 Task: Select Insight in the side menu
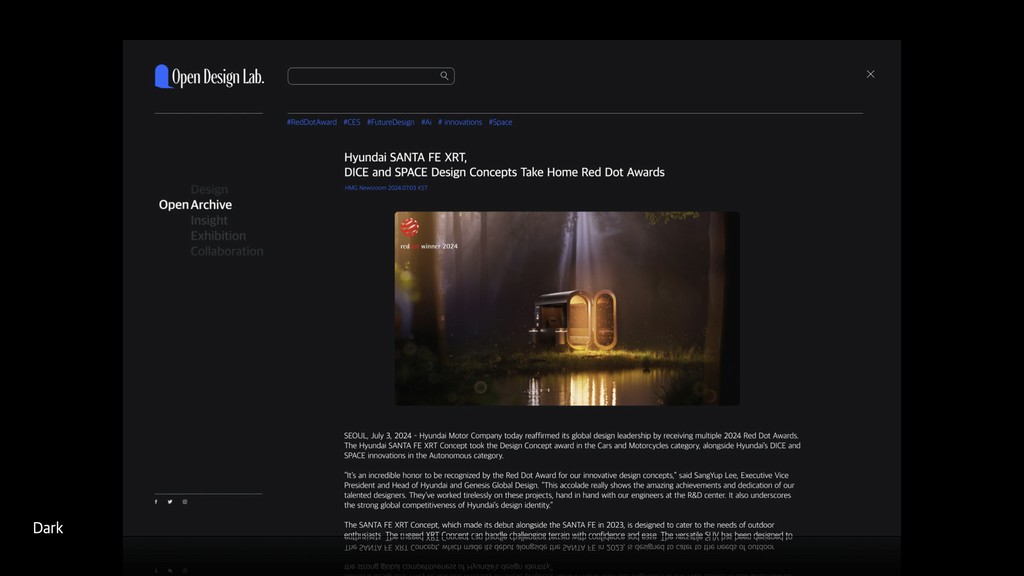[209, 220]
